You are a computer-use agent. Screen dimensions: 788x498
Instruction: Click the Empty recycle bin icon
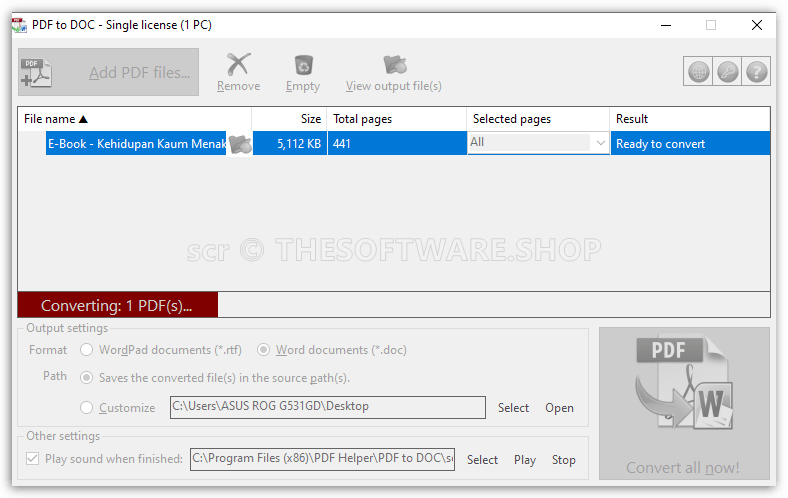[303, 65]
